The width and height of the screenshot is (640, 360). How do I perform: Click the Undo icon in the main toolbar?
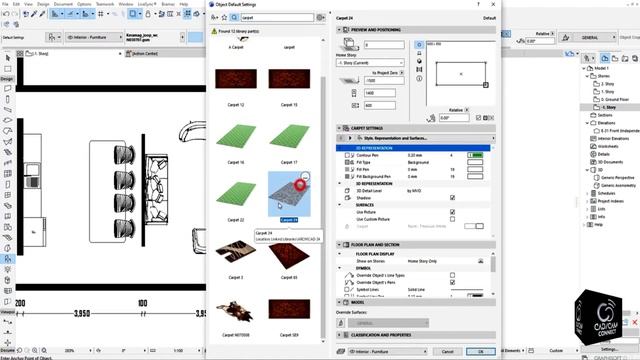click(6, 14)
